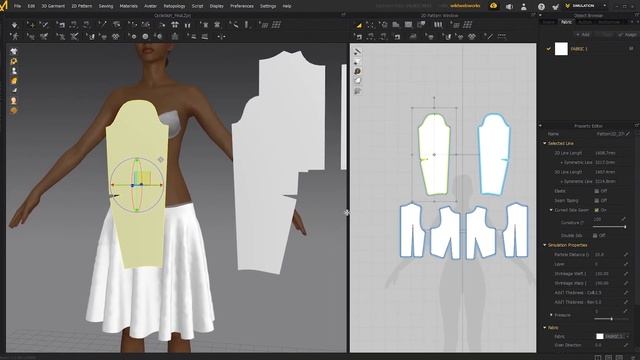Screen dimensions: 640x360
Task: Open the Avatar menu
Action: [151, 6]
